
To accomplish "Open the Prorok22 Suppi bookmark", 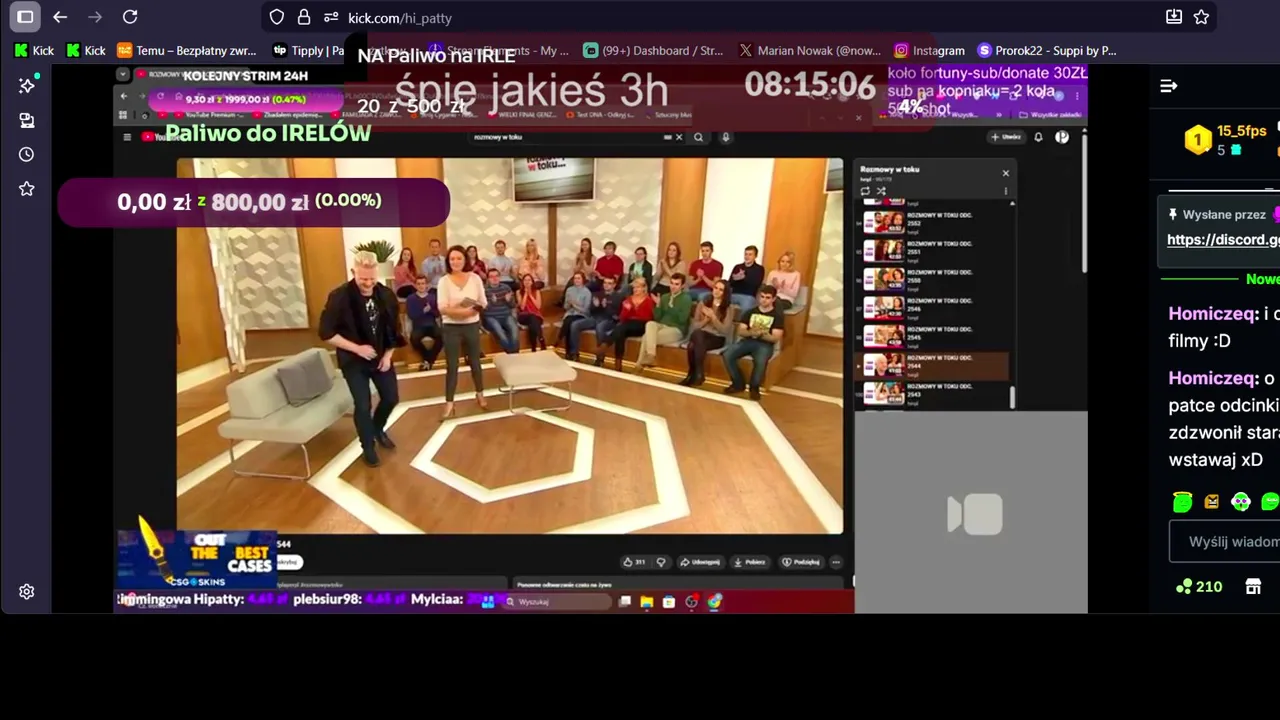I will pyautogui.click(x=1047, y=50).
